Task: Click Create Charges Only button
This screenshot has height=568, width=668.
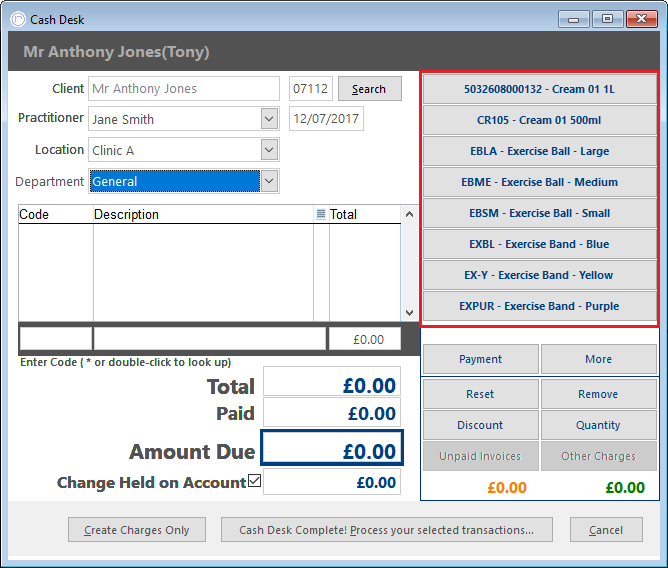Action: (x=137, y=530)
